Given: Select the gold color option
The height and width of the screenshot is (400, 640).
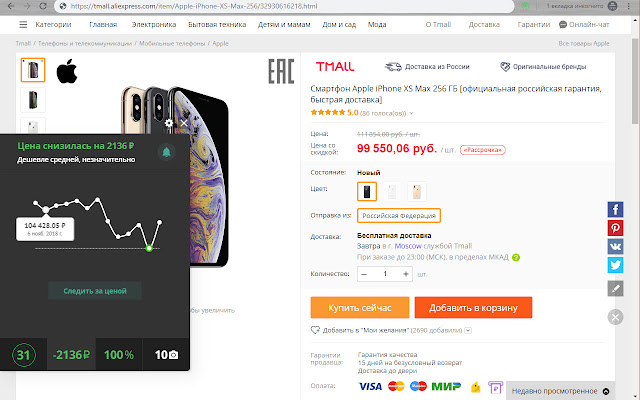Looking at the screenshot, I should click(417, 191).
